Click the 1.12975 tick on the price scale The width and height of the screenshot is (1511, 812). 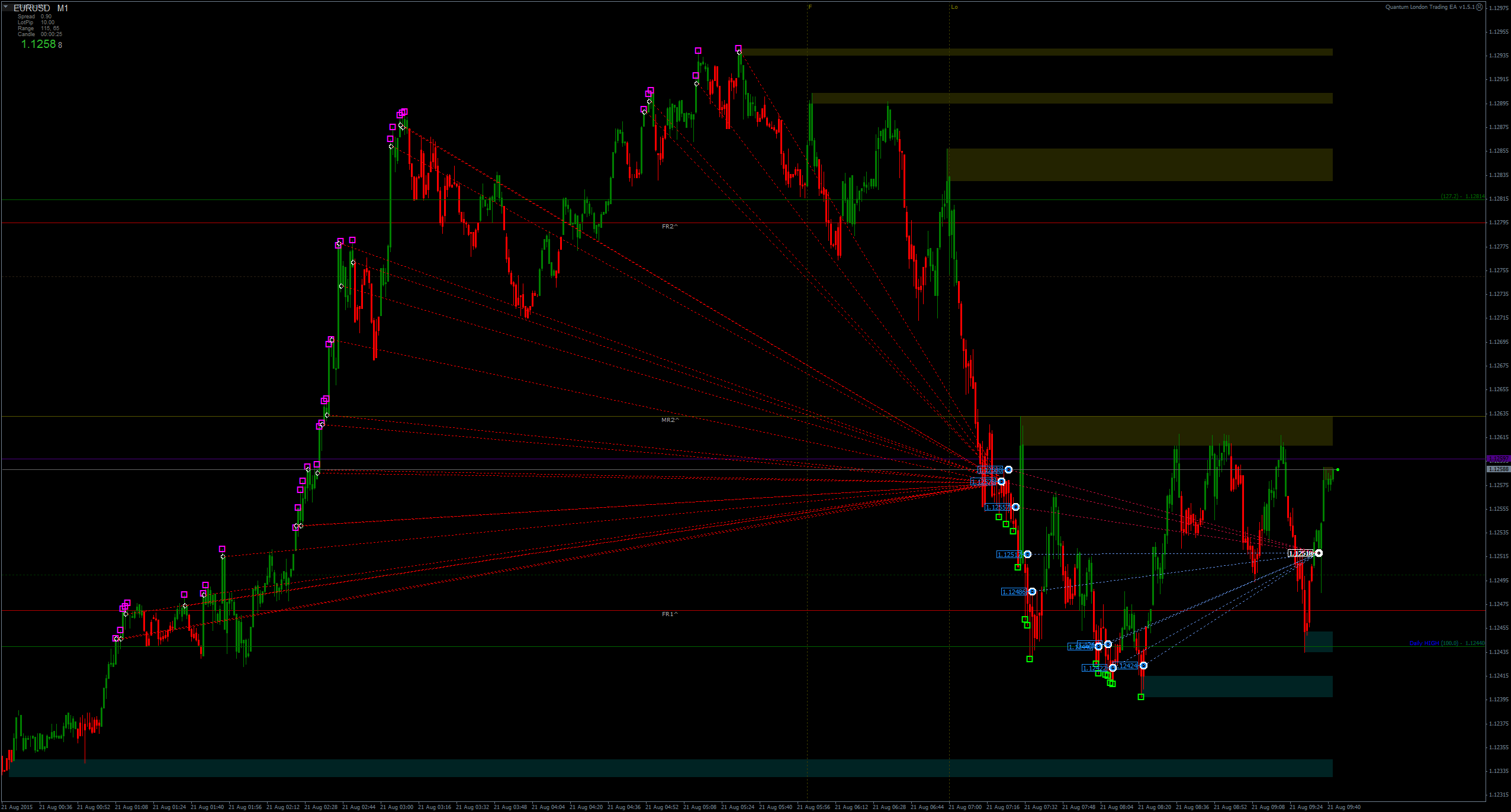click(1499, 8)
